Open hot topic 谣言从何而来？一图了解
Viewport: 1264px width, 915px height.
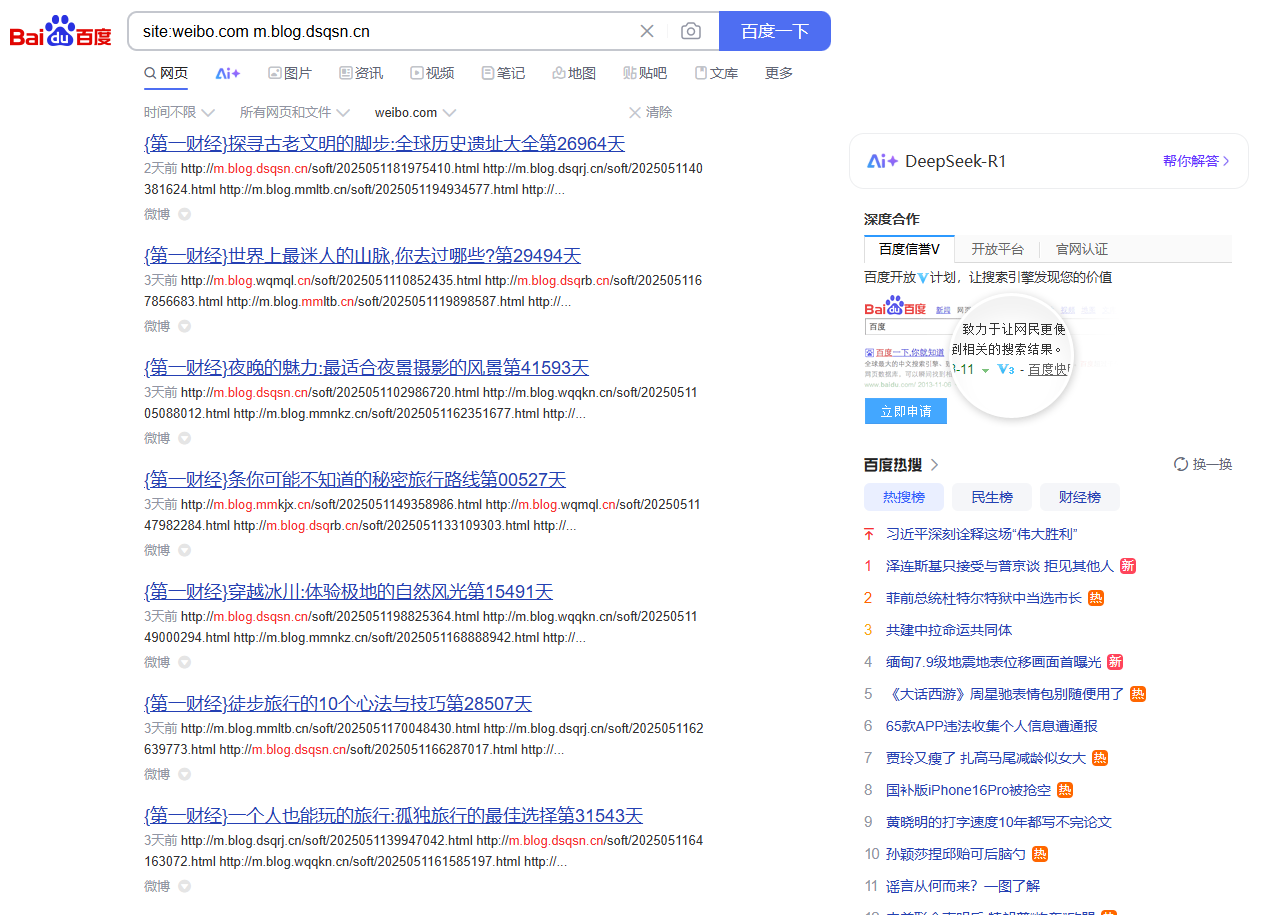coord(963,886)
